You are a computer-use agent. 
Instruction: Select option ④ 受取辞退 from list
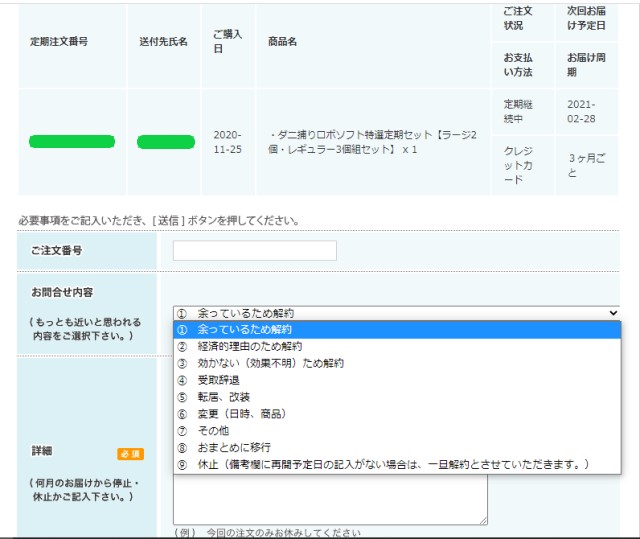click(x=218, y=380)
